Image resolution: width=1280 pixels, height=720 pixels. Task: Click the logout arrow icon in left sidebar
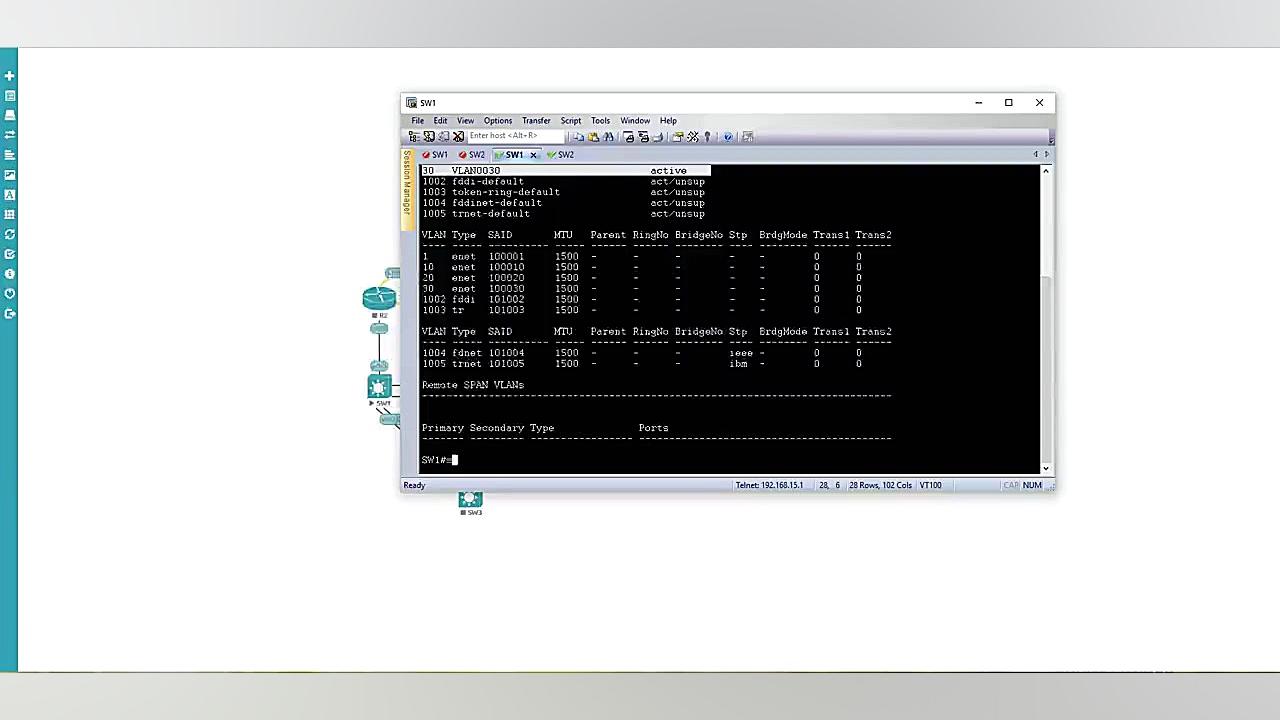point(9,314)
